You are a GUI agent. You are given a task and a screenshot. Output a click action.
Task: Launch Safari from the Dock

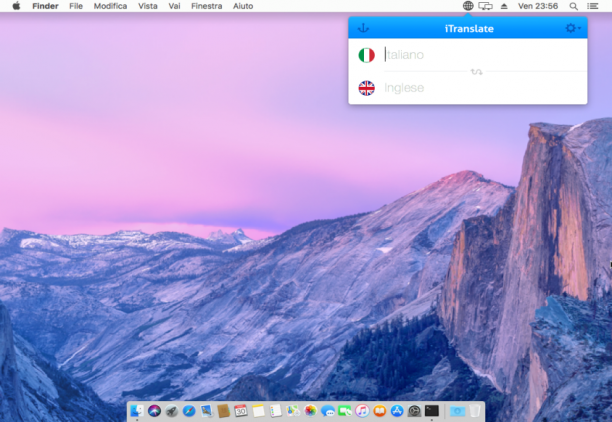189,411
